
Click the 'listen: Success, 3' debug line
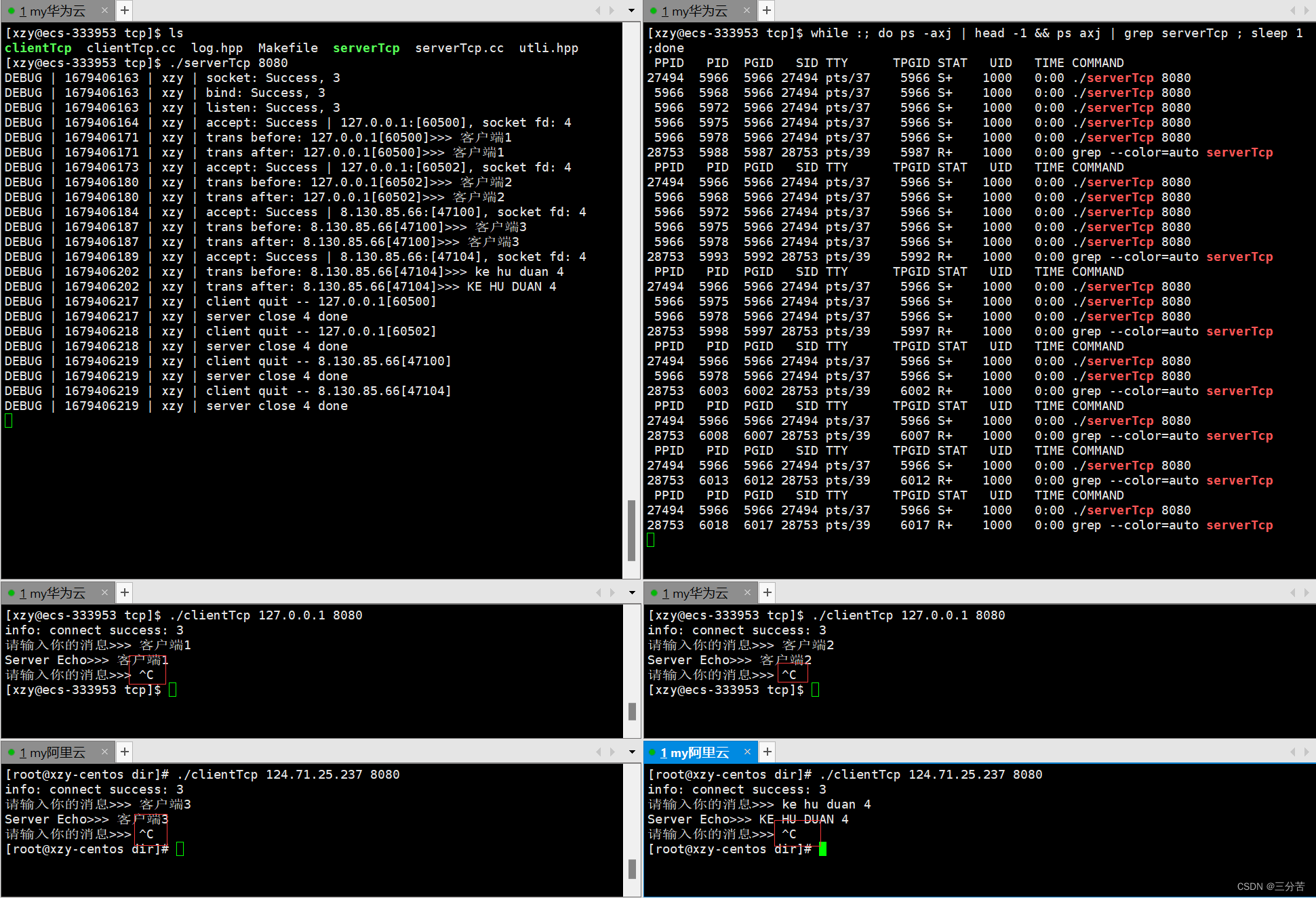click(x=172, y=108)
